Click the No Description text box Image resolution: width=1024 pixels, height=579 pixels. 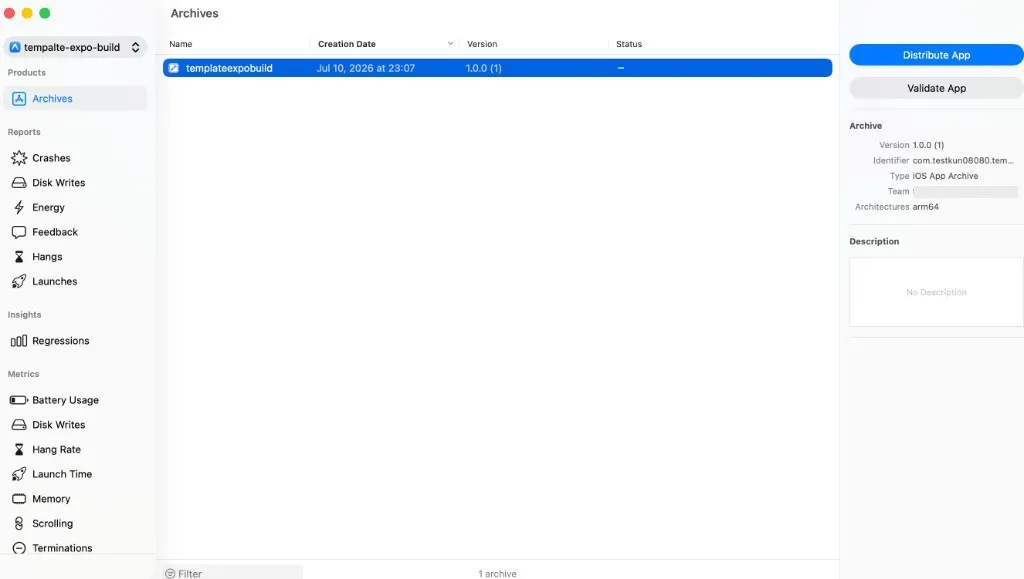(936, 292)
